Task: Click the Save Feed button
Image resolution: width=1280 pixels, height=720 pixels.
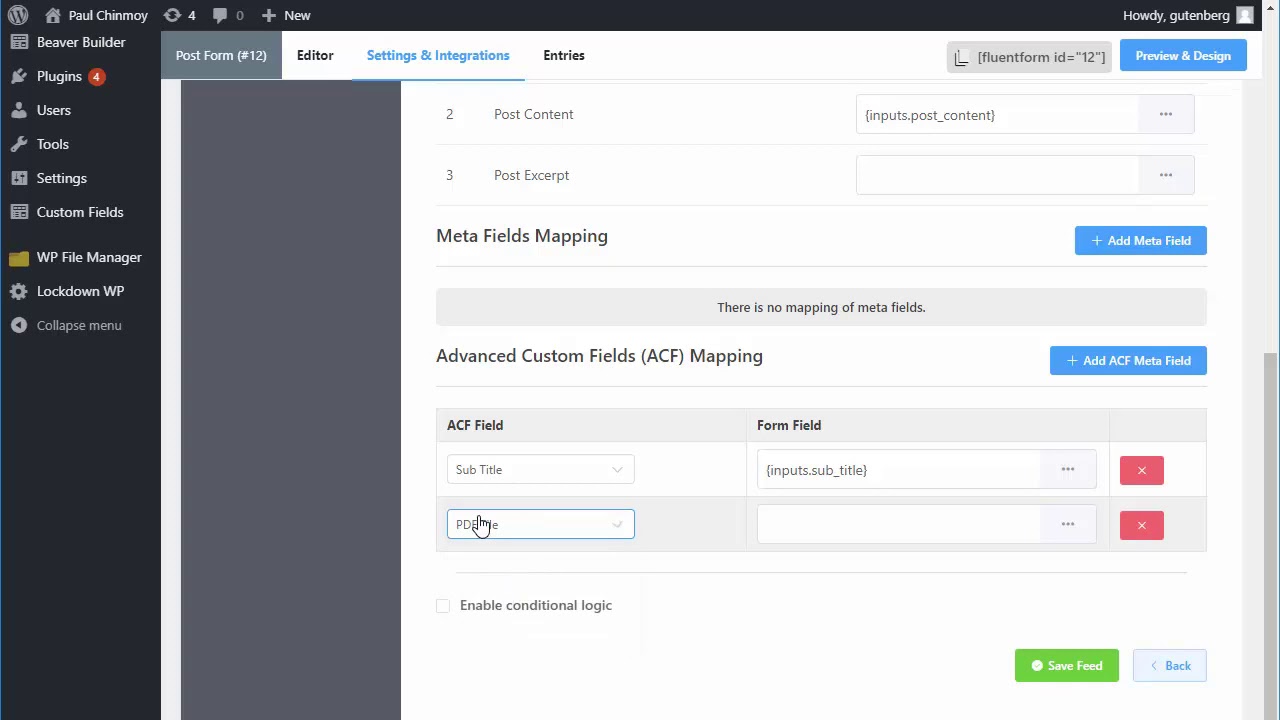Action: click(1067, 666)
